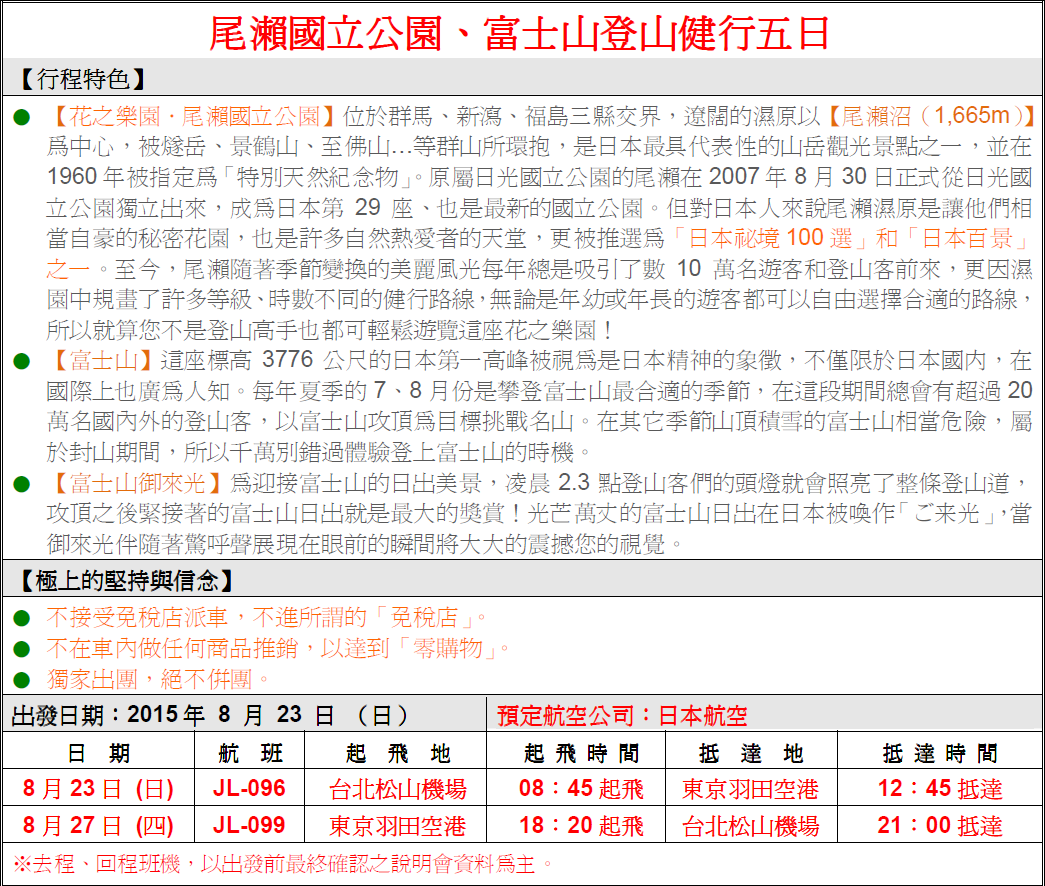Click the 抵達時間 column header
The height and width of the screenshot is (886, 1045).
click(x=939, y=753)
